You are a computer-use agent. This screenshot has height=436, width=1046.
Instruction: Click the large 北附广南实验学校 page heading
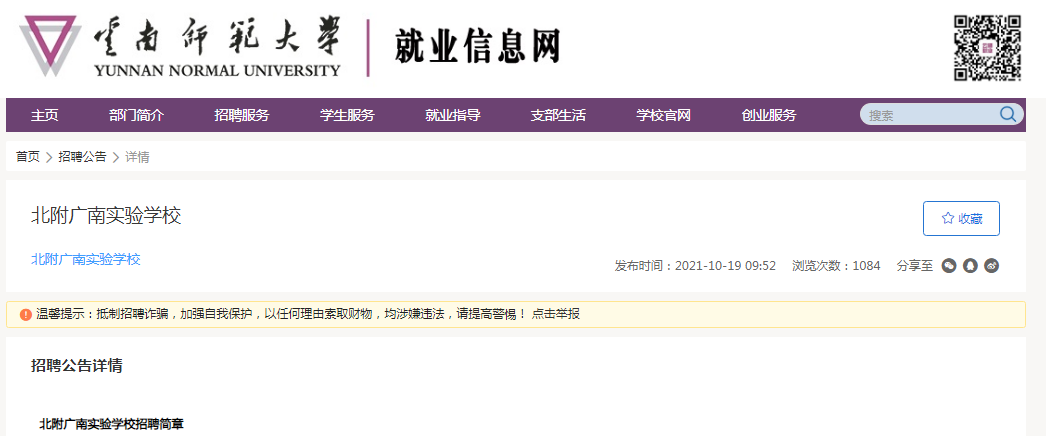coord(107,216)
